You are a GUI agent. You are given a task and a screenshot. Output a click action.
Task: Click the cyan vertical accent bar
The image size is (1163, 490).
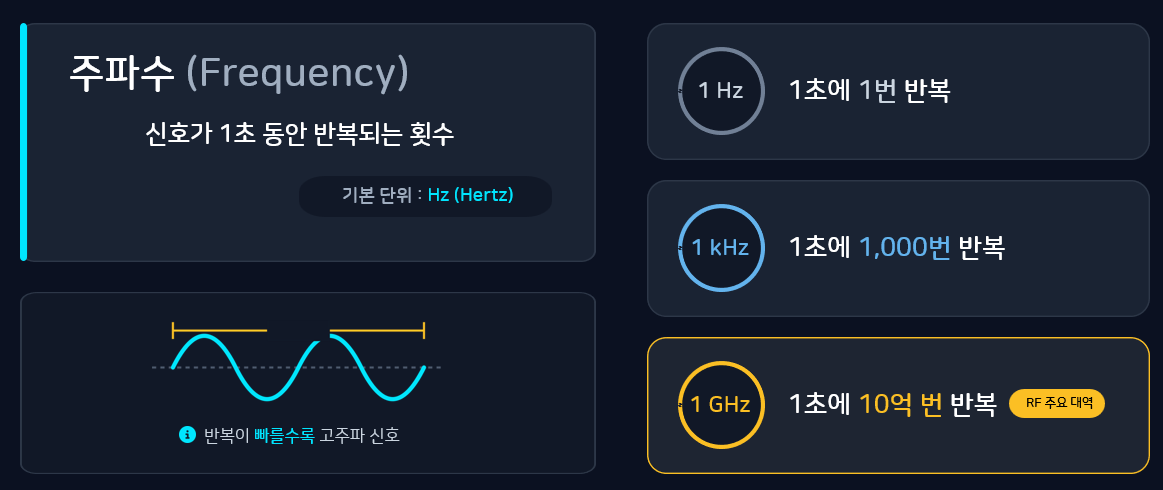coord(23,142)
